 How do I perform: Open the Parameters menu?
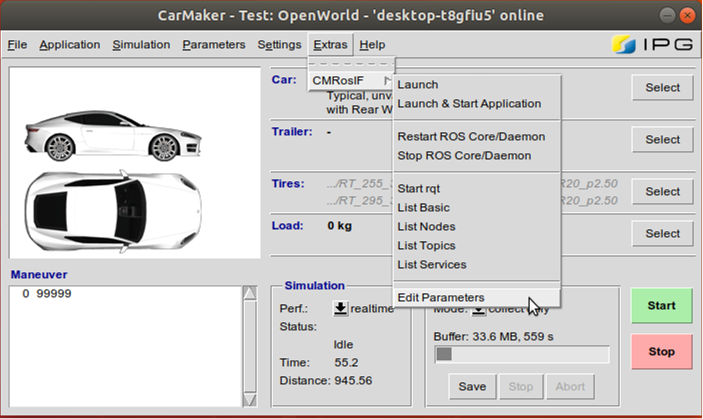pos(214,45)
